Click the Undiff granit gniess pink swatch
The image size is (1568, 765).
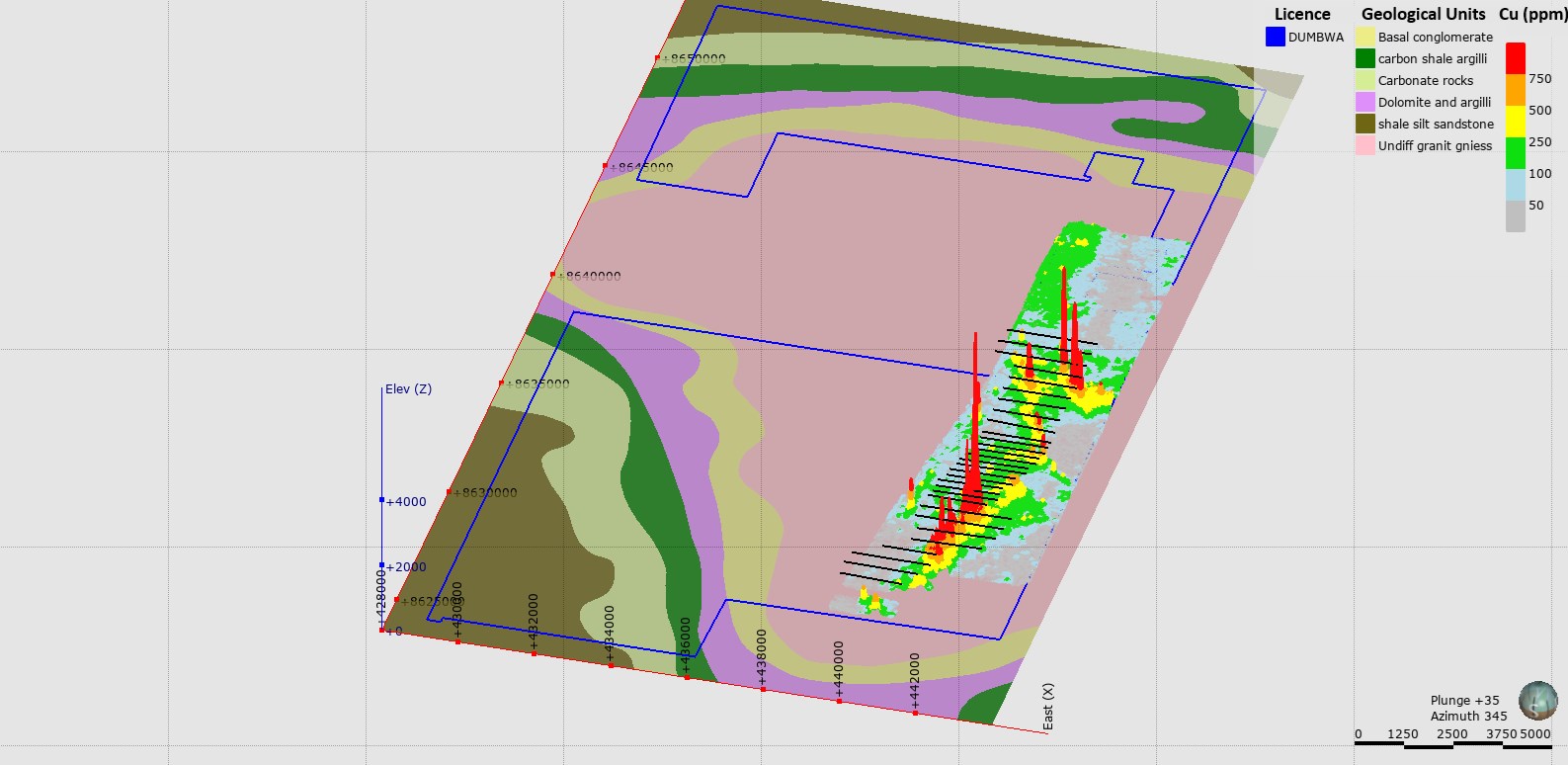click(1364, 145)
